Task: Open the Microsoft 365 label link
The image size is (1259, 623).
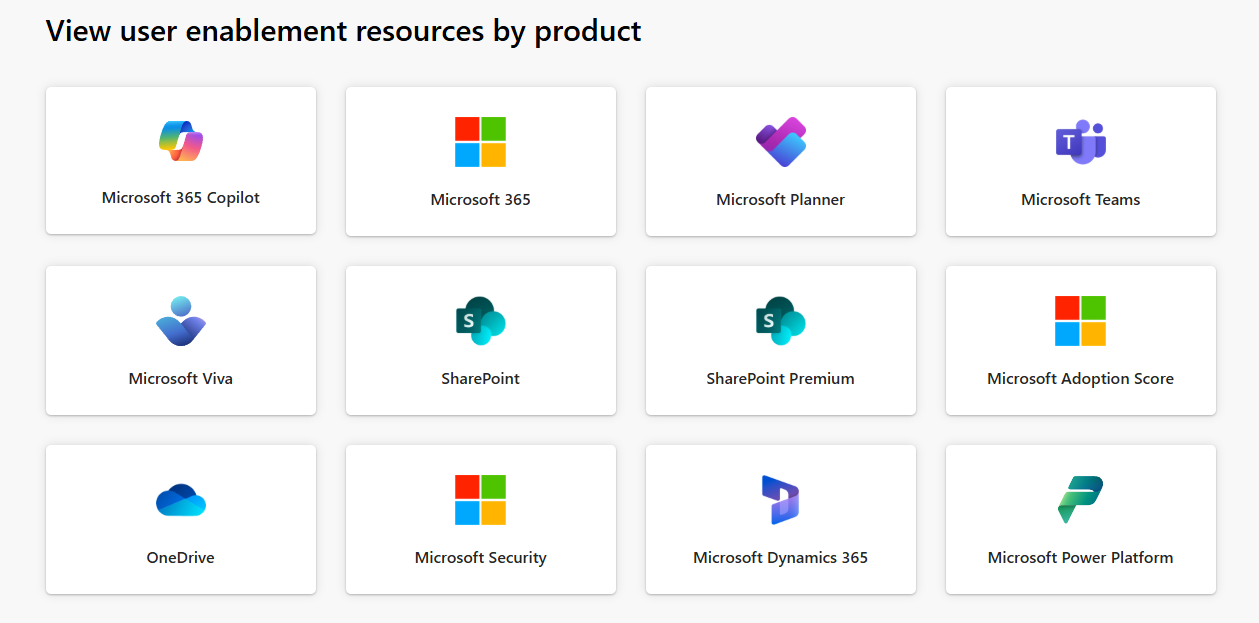Action: click(x=481, y=199)
